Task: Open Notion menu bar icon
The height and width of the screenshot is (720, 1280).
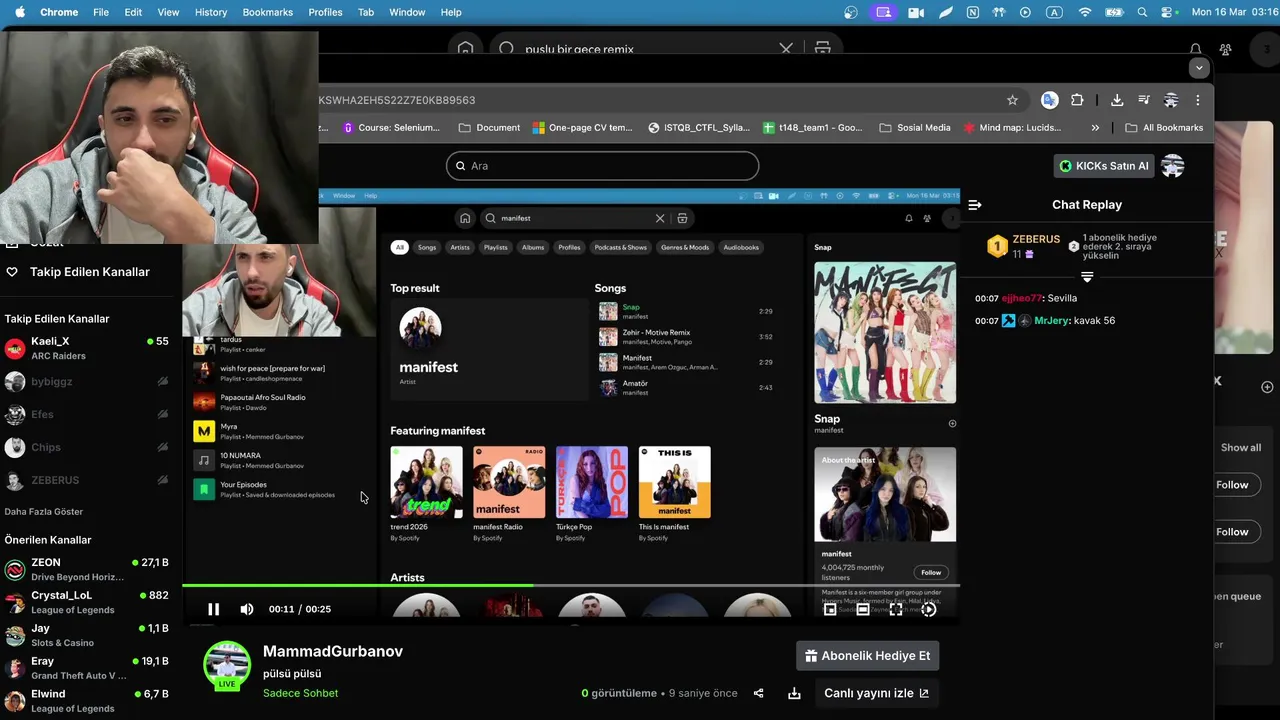Action: pyautogui.click(x=973, y=12)
